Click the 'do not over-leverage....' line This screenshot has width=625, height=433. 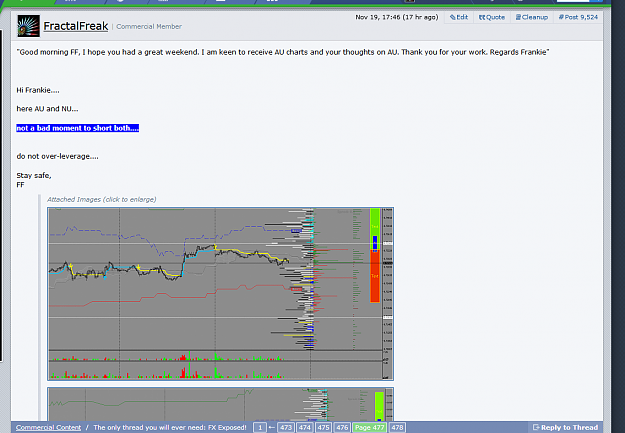57,156
